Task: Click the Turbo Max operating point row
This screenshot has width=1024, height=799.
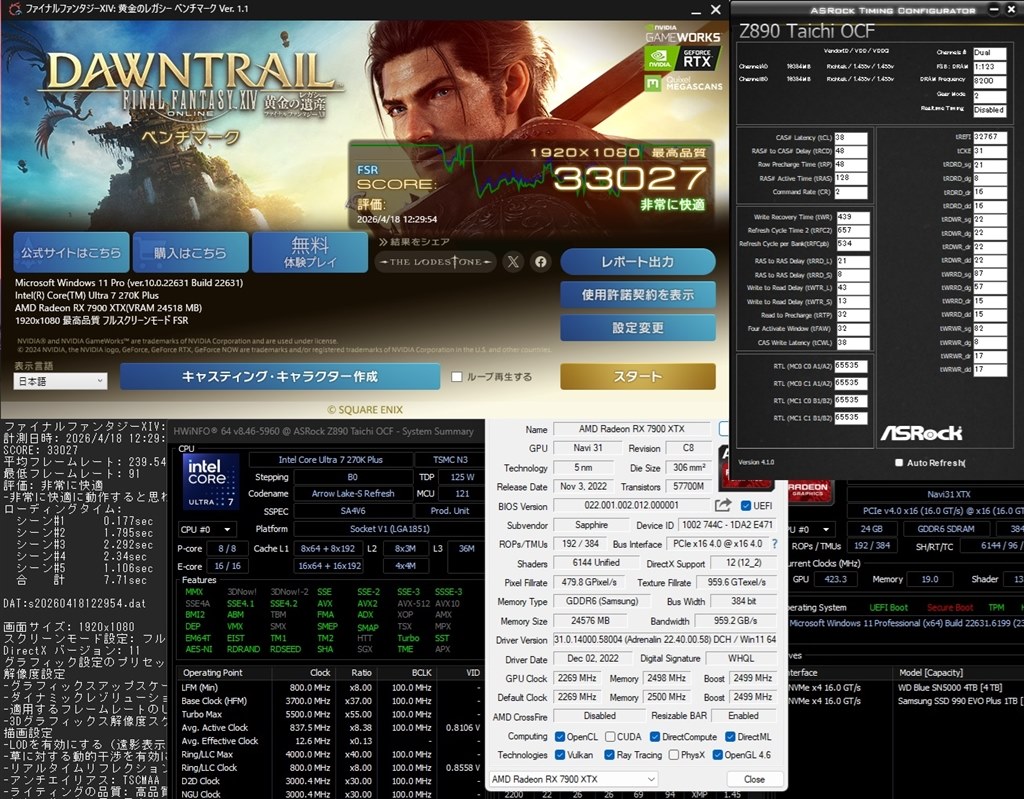Action: pyautogui.click(x=330, y=714)
